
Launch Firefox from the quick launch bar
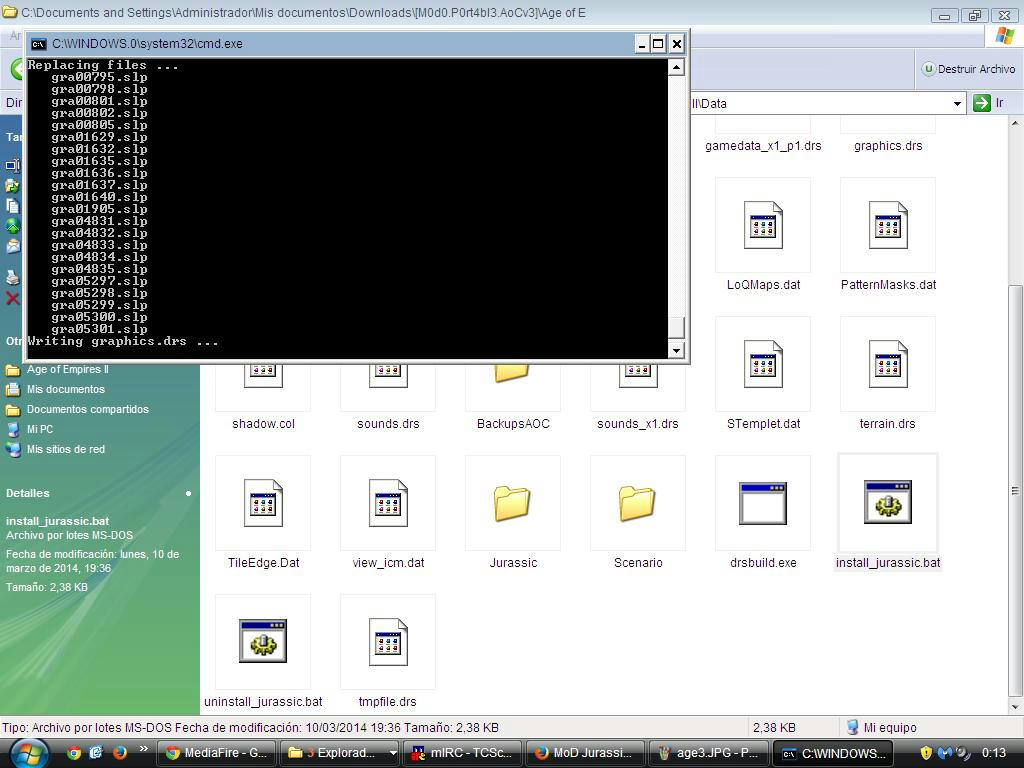pyautogui.click(x=120, y=753)
